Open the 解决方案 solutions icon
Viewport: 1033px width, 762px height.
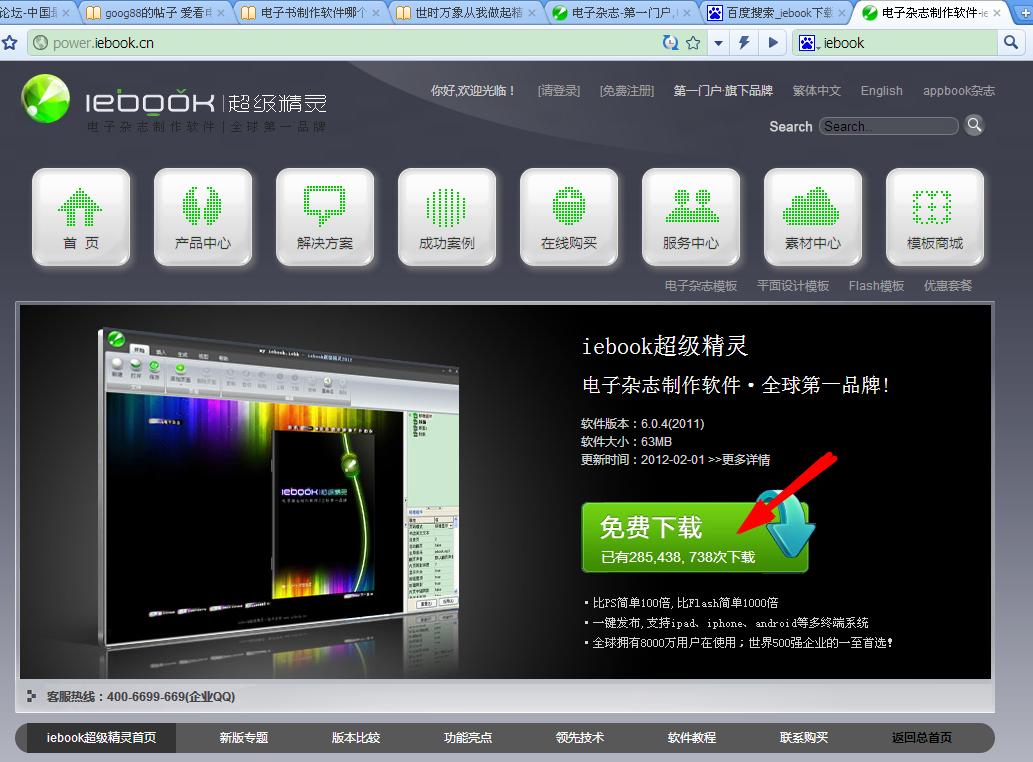(325, 217)
